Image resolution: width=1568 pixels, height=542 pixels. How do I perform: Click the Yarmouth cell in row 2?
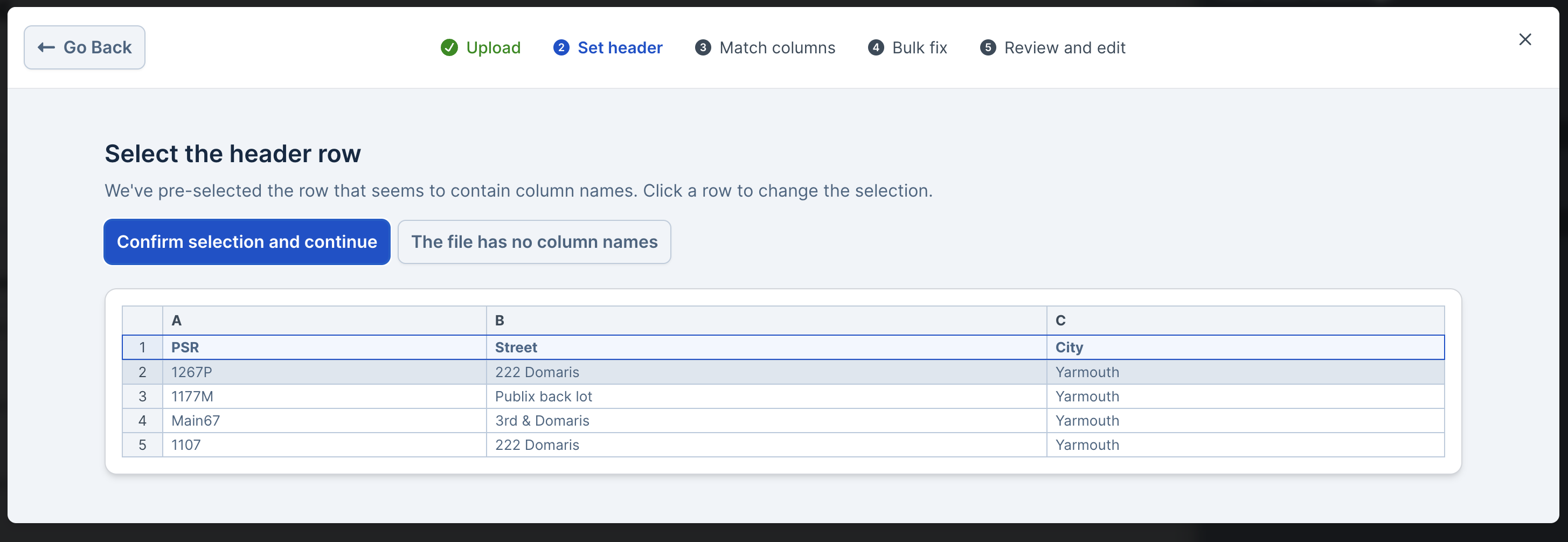(x=1245, y=372)
